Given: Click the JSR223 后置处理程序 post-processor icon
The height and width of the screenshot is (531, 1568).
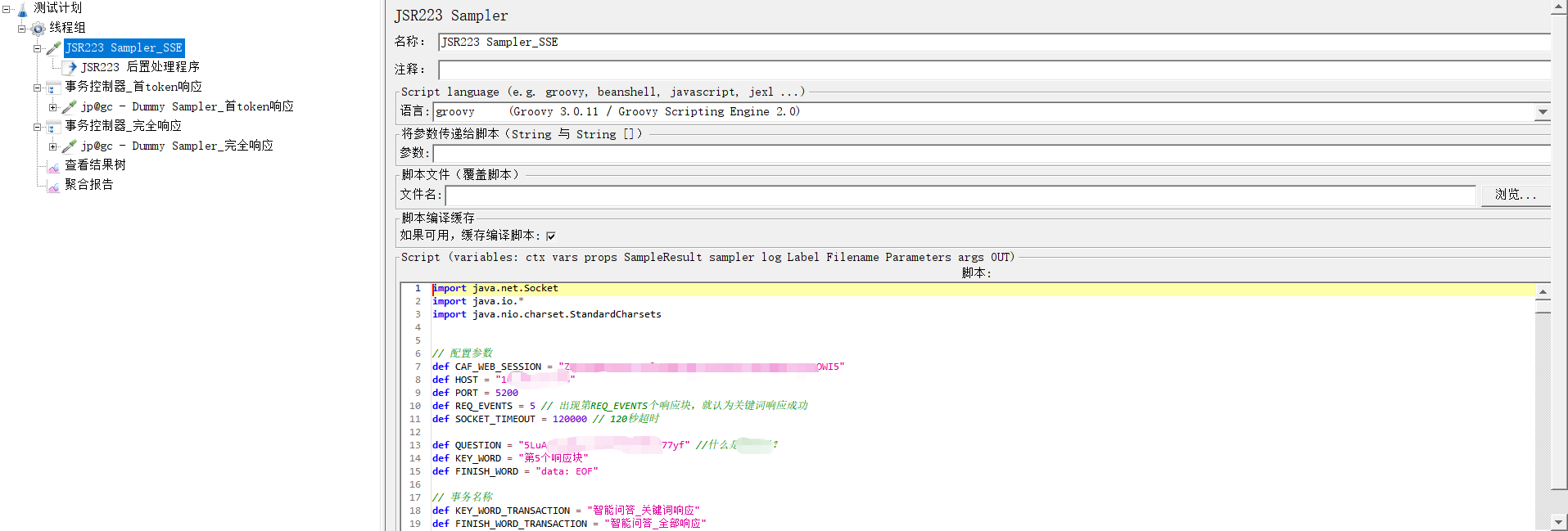Looking at the screenshot, I should [70, 68].
